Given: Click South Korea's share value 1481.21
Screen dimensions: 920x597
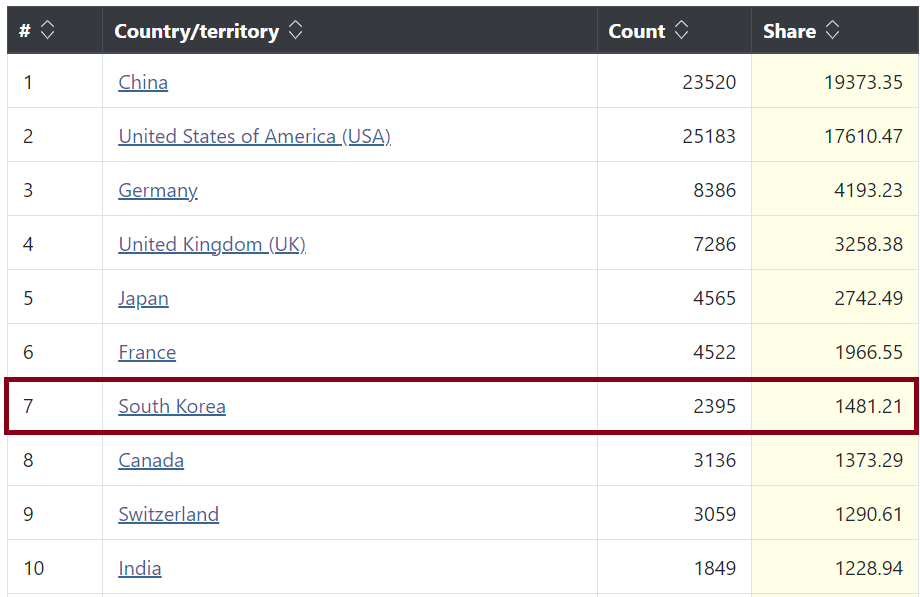Looking at the screenshot, I should tap(869, 406).
